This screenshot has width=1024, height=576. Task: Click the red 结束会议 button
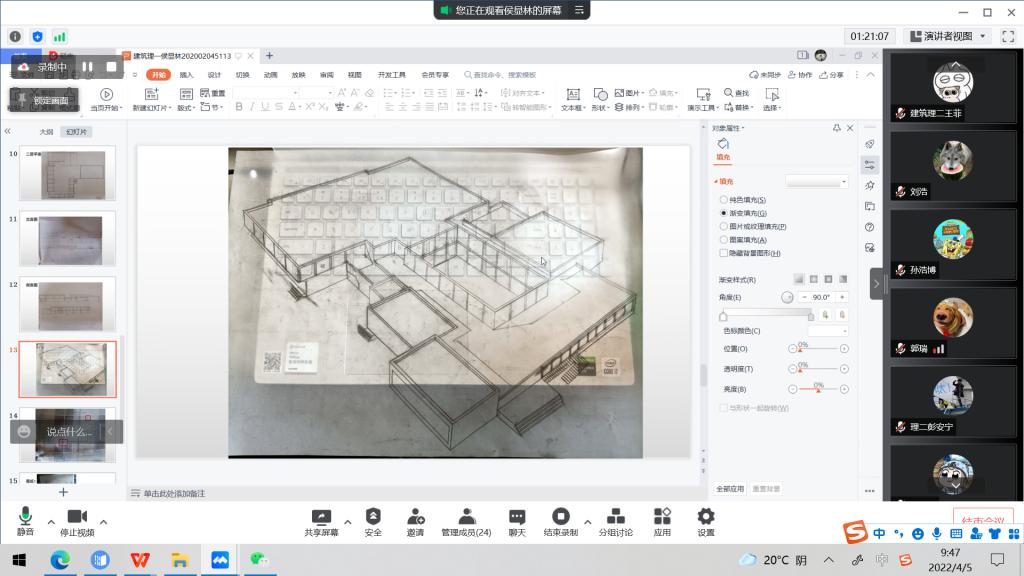point(983,521)
